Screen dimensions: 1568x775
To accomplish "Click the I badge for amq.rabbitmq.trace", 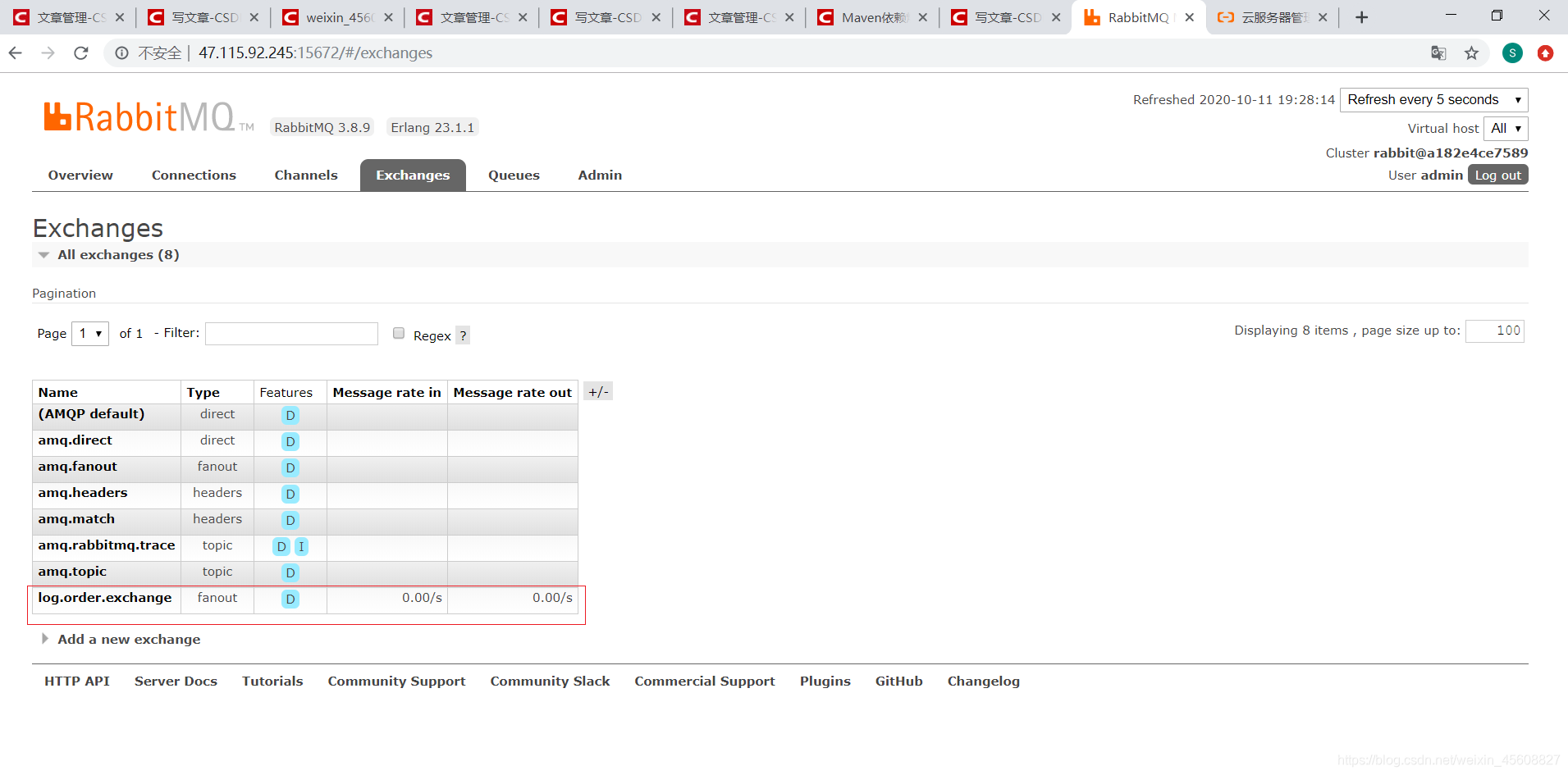I will (301, 547).
